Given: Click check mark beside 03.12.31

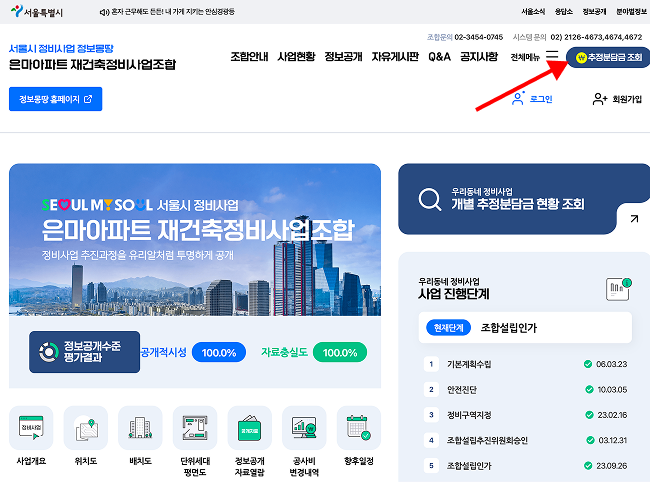Looking at the screenshot, I should (x=590, y=440).
